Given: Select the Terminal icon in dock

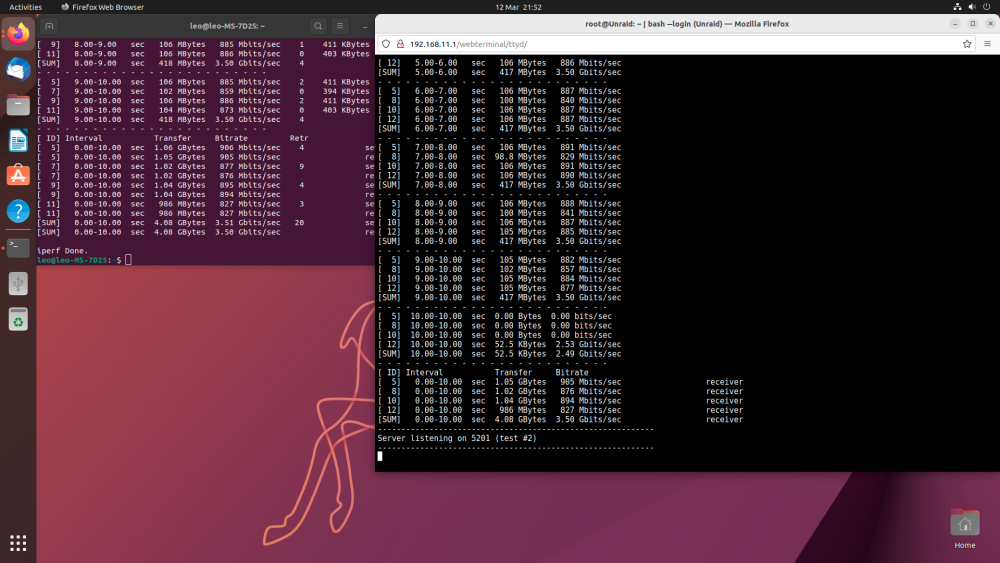Looking at the screenshot, I should (x=18, y=247).
